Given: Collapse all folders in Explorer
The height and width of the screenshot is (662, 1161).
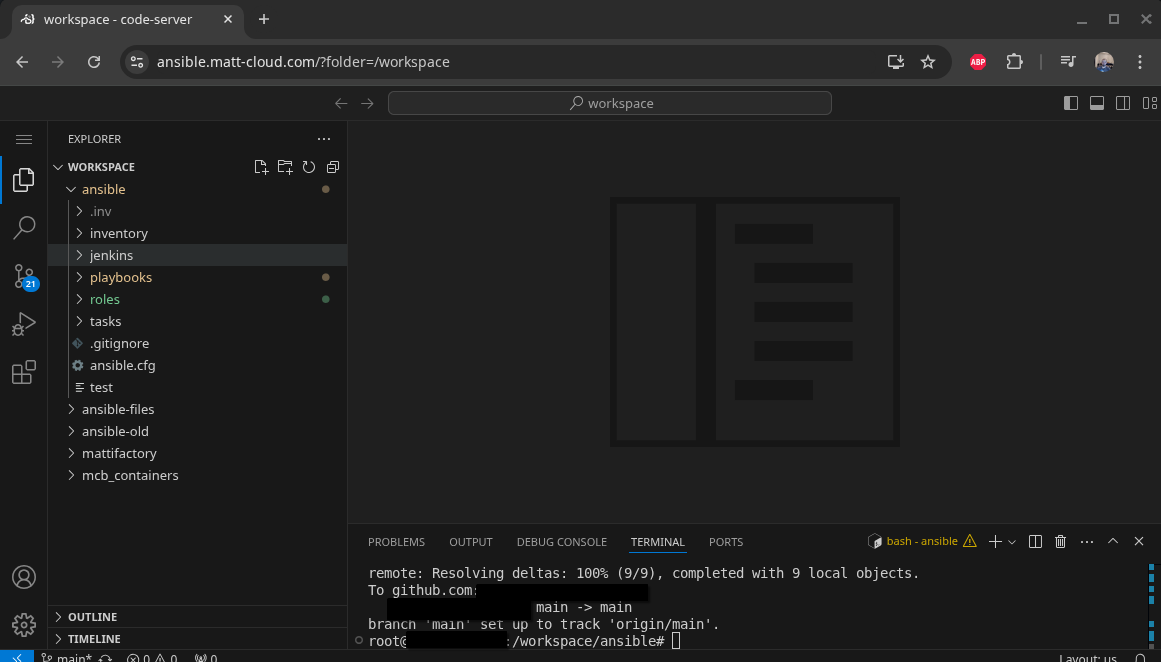Looking at the screenshot, I should click(333, 167).
